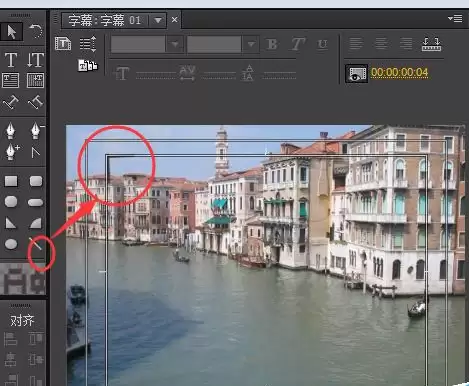Select the Add Anchor Point tool

tap(12, 152)
